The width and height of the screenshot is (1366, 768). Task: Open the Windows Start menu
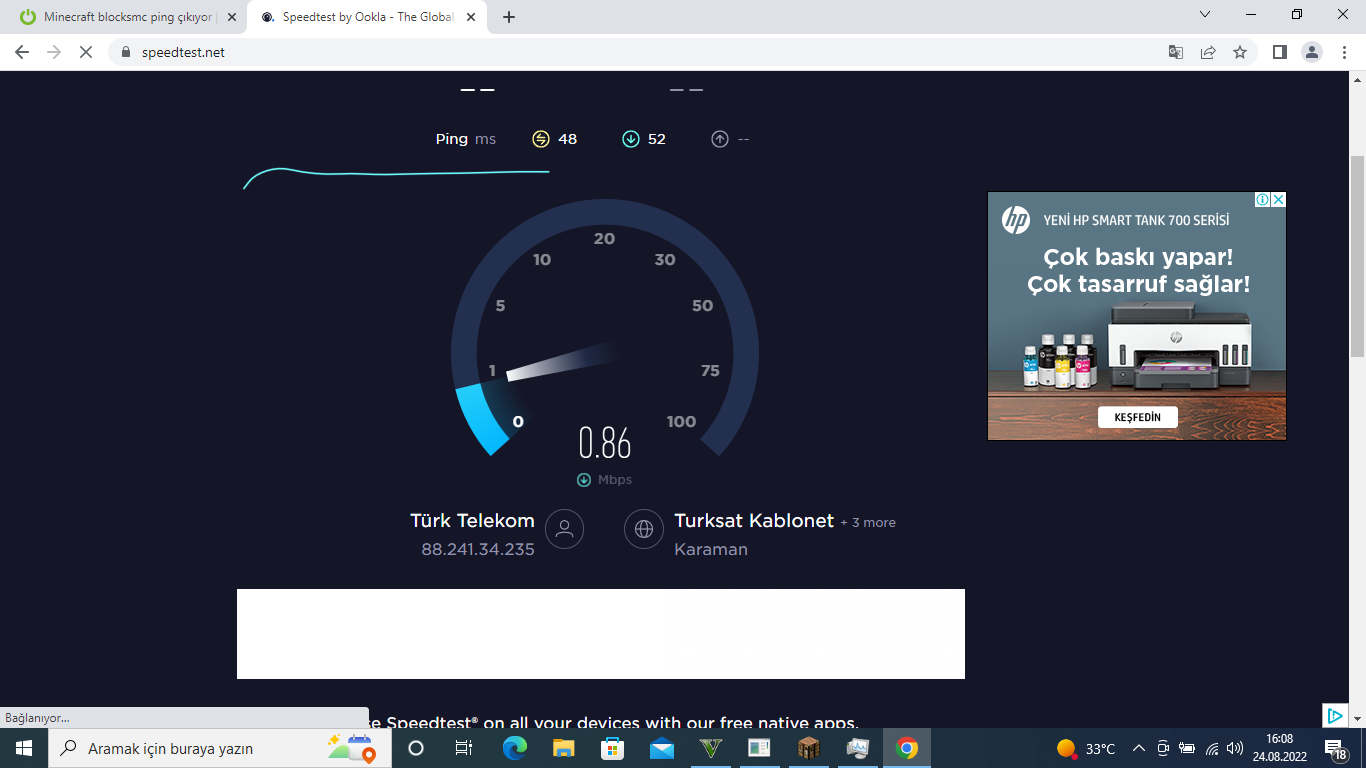[24, 748]
